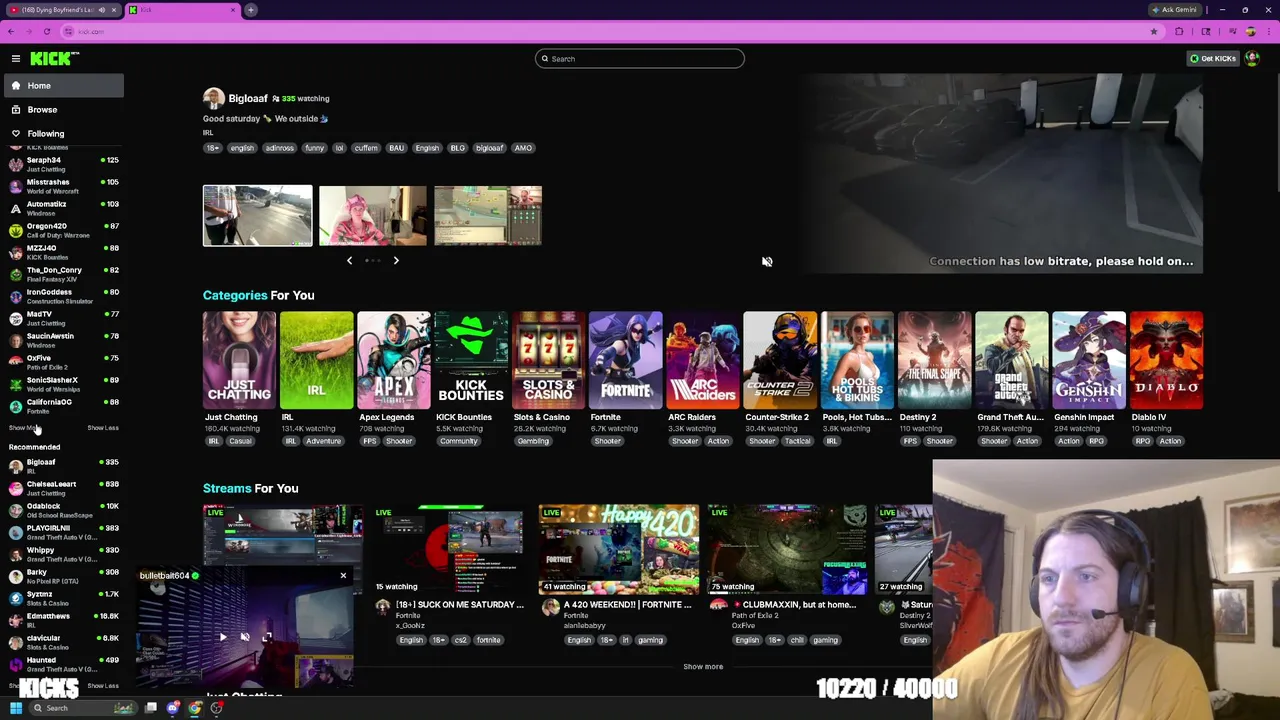Image resolution: width=1280 pixels, height=720 pixels.
Task: Click Ask Gemini button
Action: coord(1174,10)
